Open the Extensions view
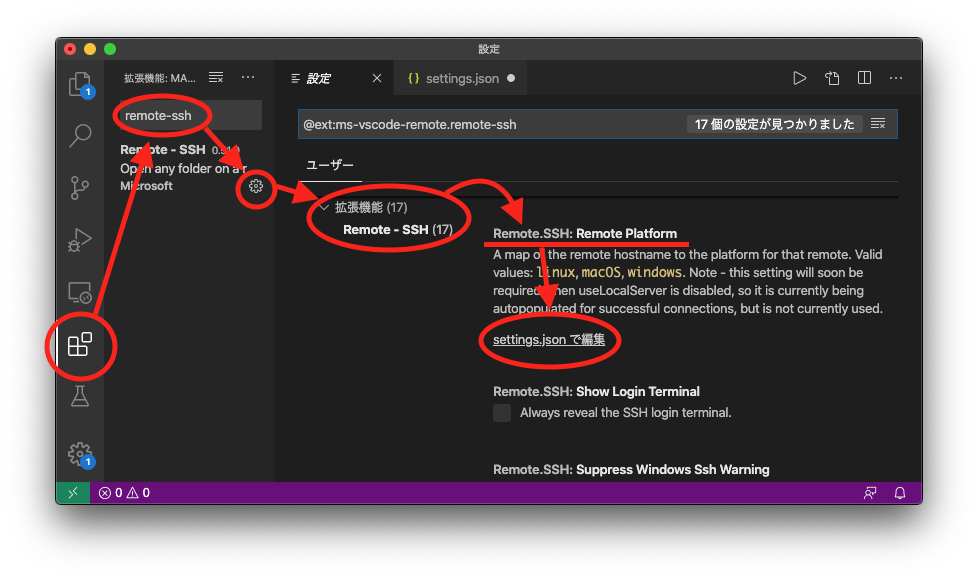The image size is (978, 578). [80, 344]
